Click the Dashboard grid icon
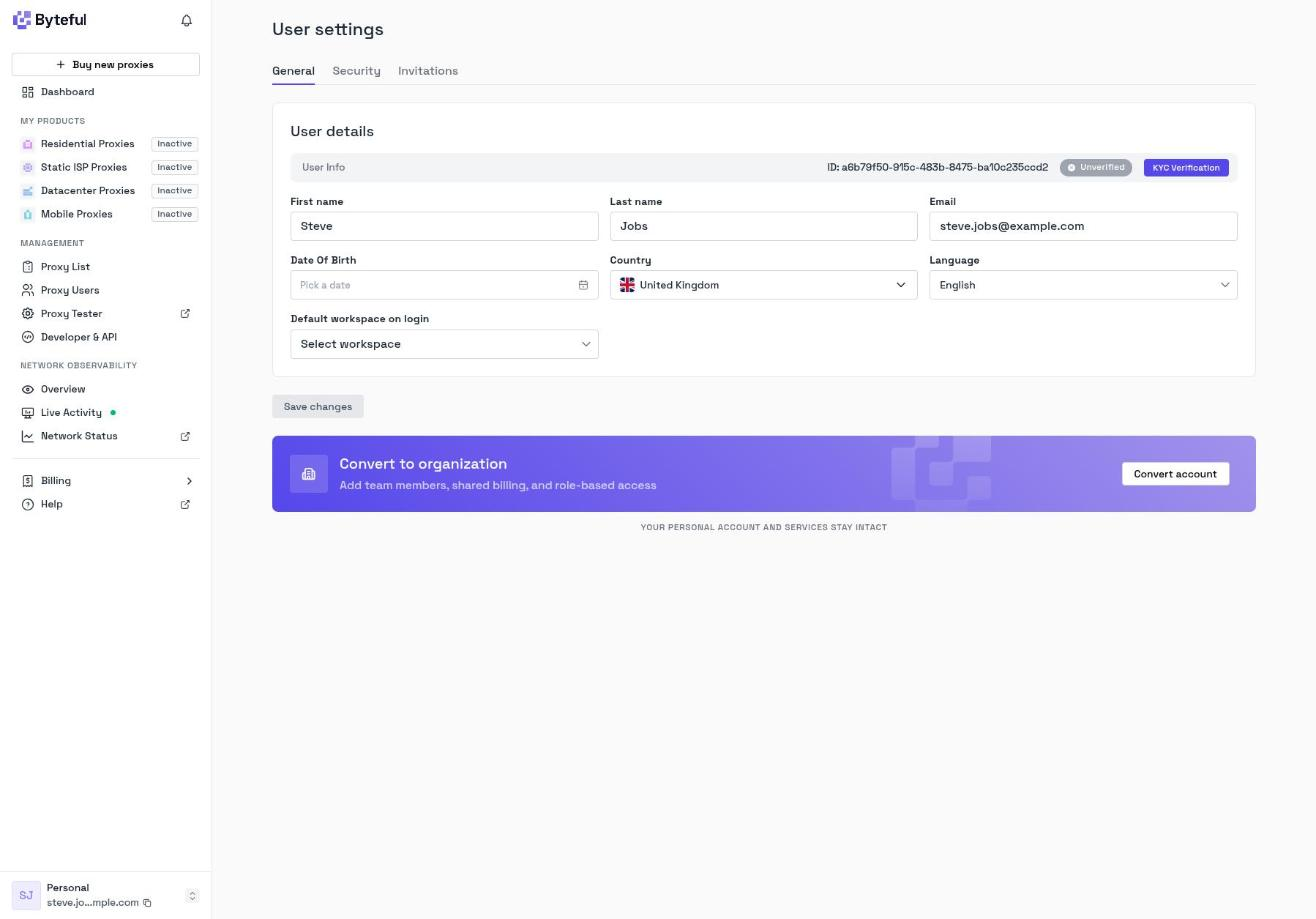Screen dimensions: 1316x919 coord(28,92)
